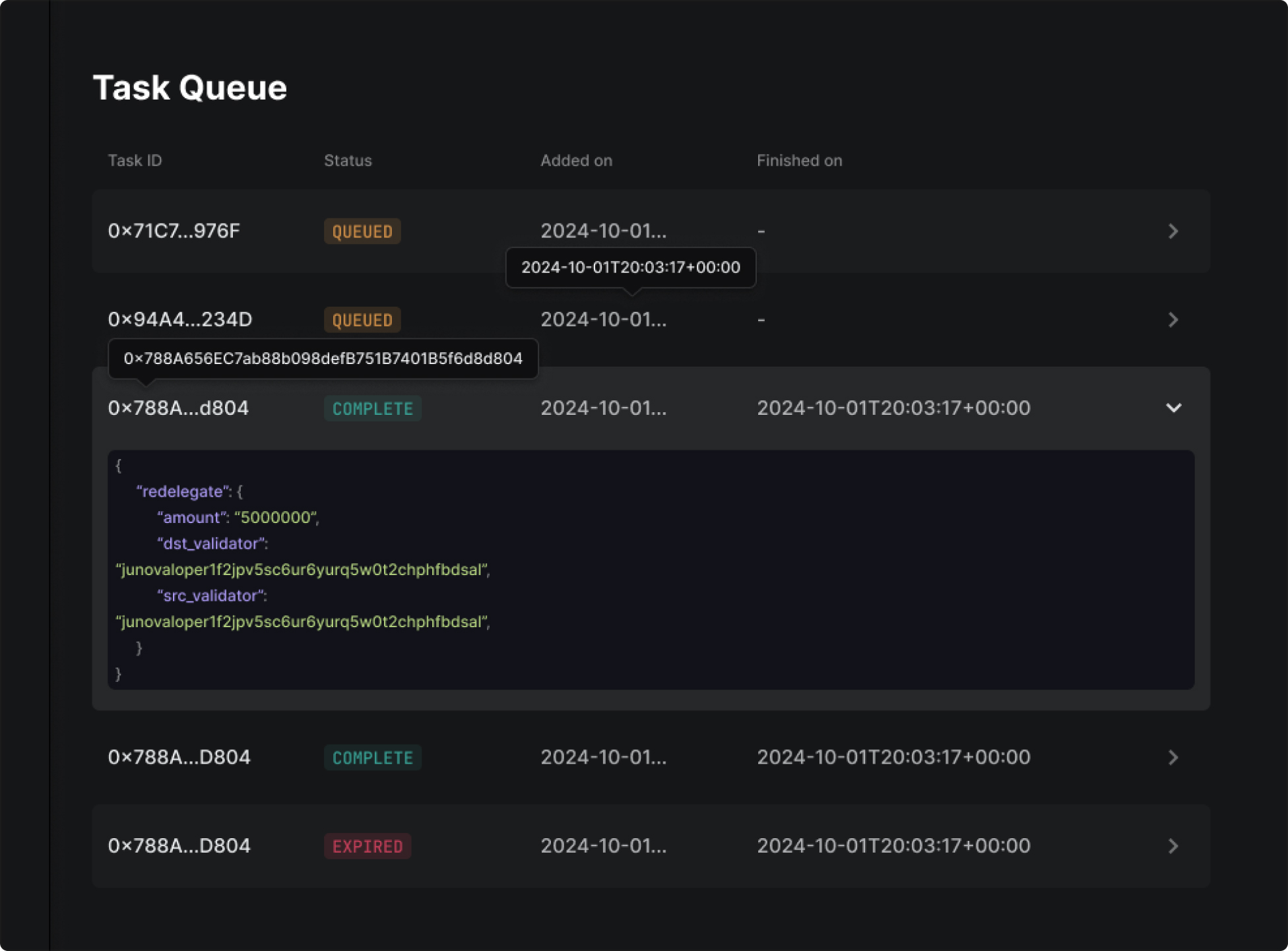Click the COMPLETE badge on fourth row
The width and height of the screenshot is (1288, 951).
(x=372, y=757)
